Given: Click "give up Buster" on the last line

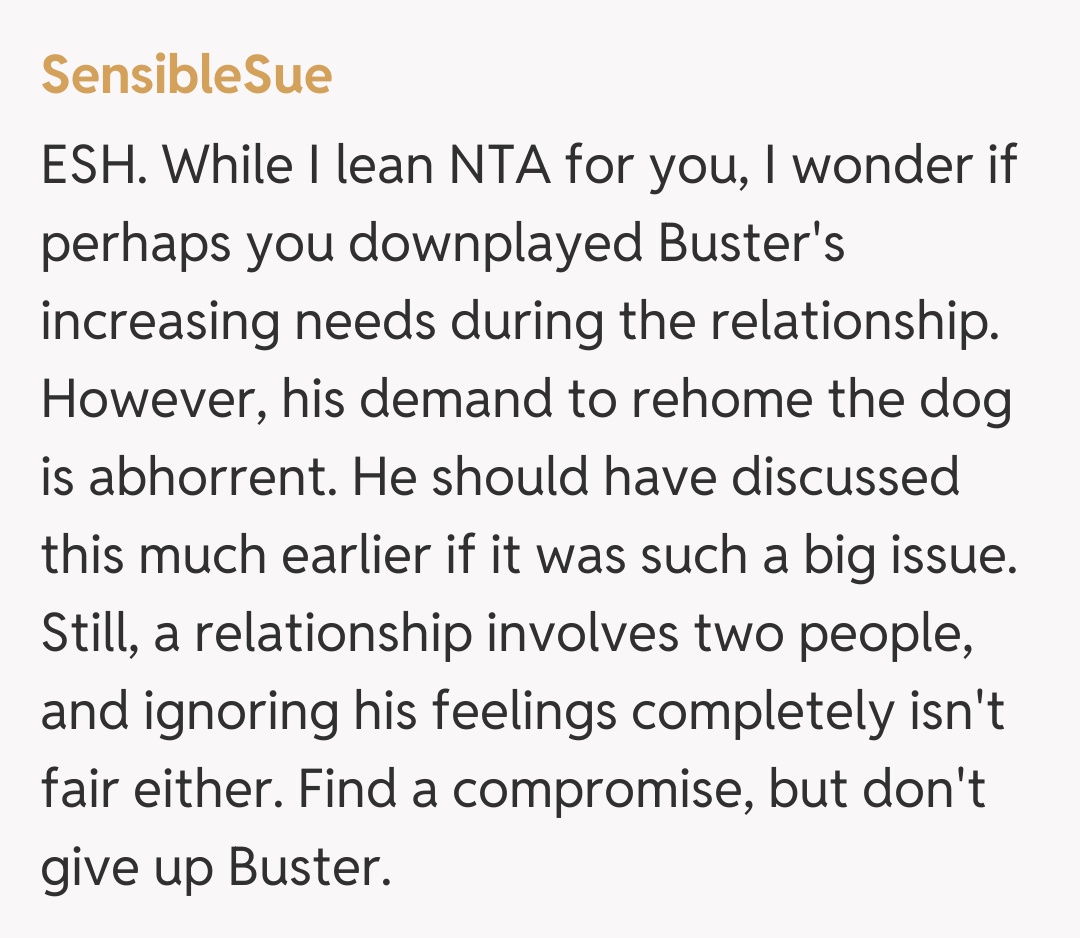Looking at the screenshot, I should [214, 868].
